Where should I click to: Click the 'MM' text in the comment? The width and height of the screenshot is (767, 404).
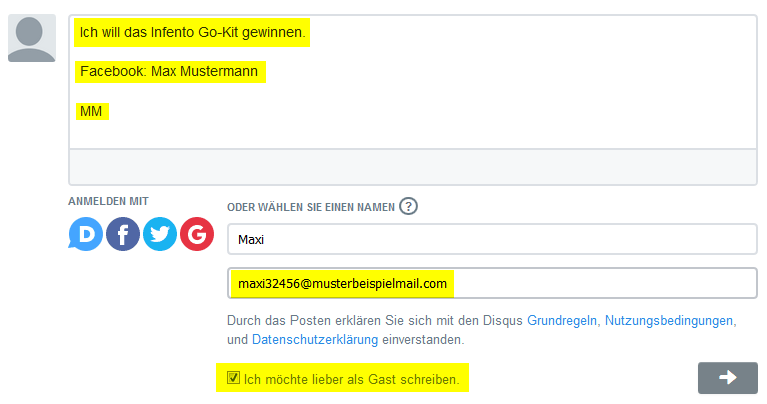pyautogui.click(x=91, y=112)
